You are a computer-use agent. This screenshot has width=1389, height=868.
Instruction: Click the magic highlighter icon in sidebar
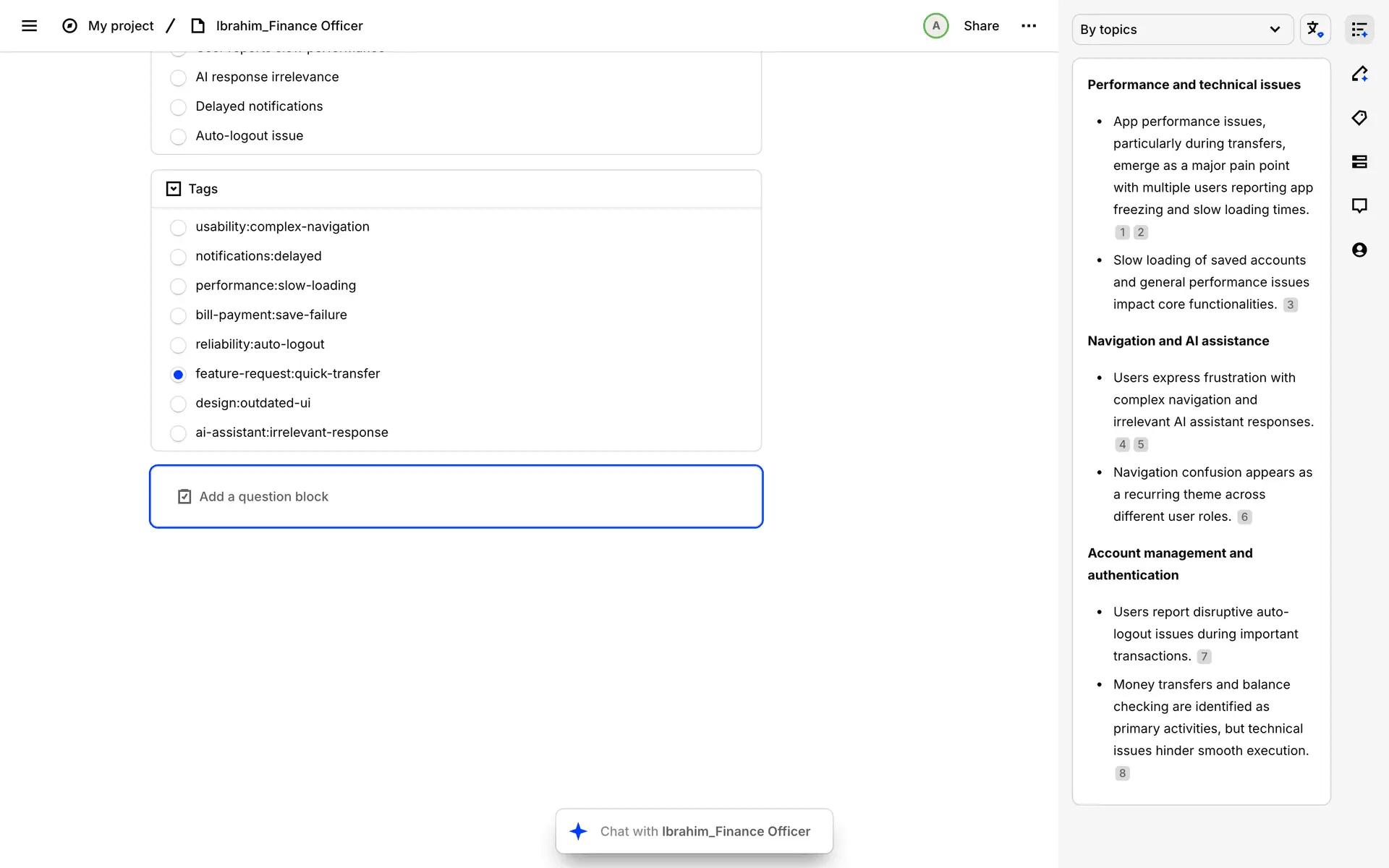[1359, 74]
